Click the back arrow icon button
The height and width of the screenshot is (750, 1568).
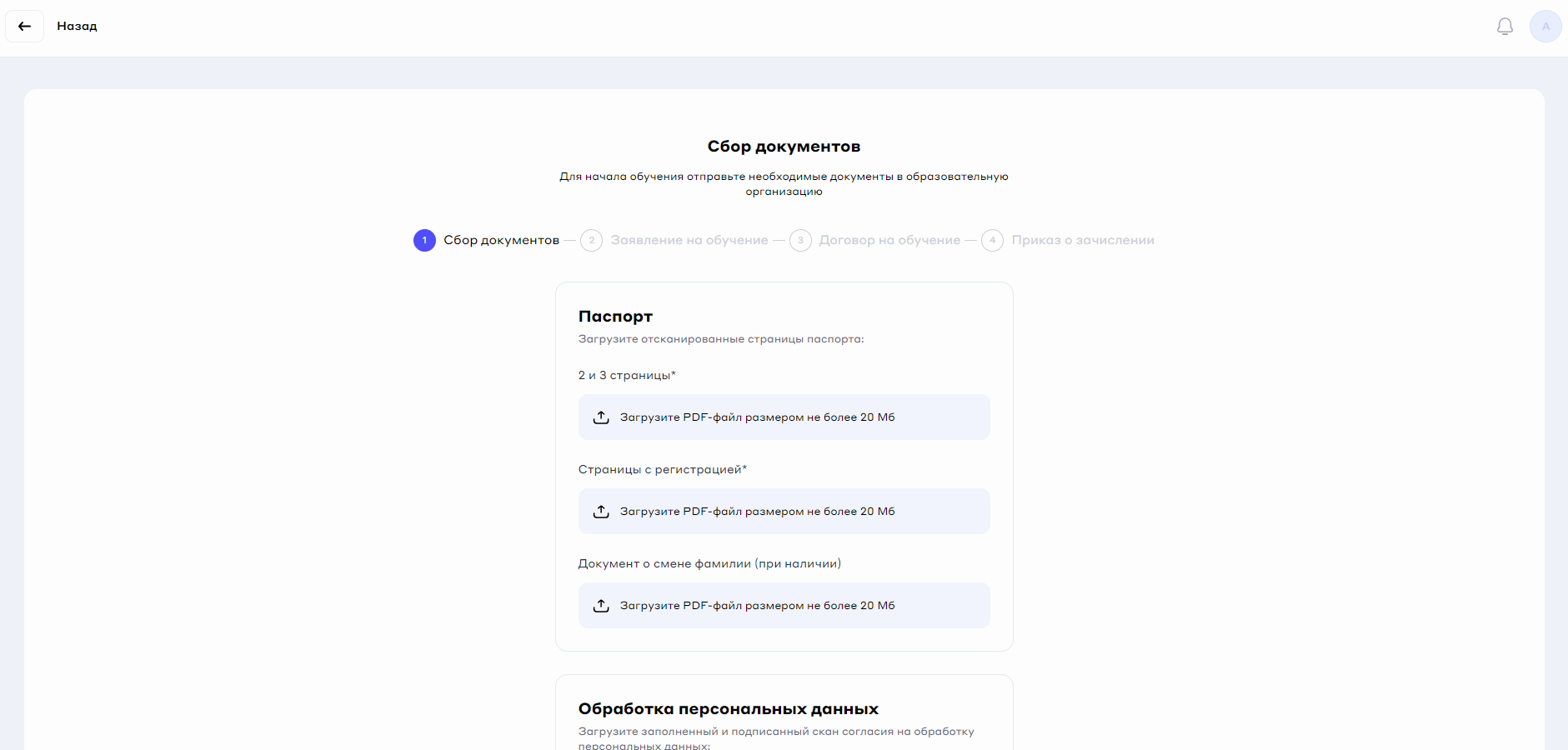(x=24, y=27)
